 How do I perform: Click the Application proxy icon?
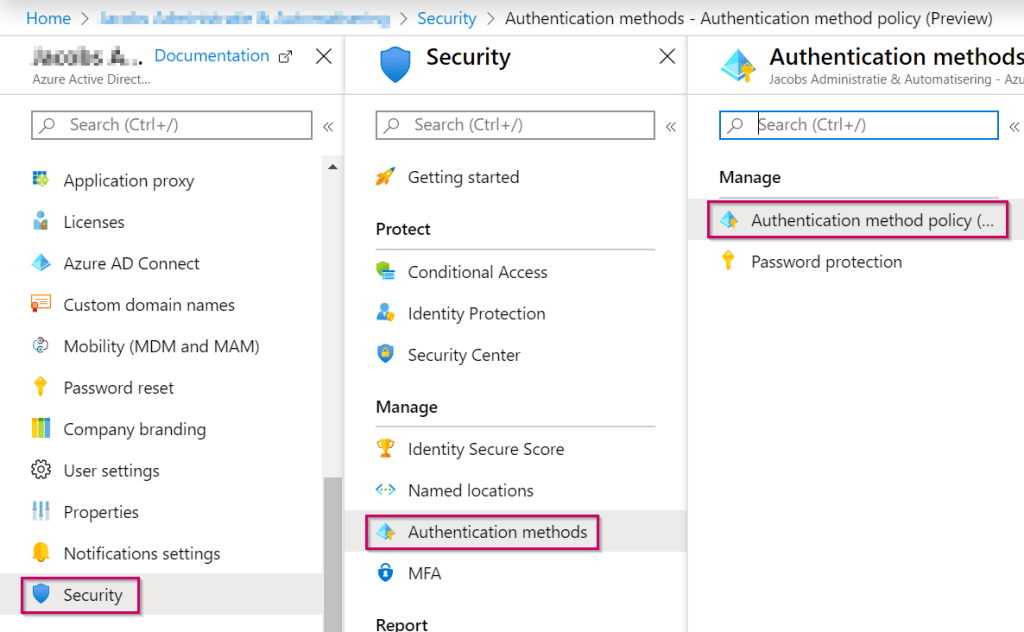pos(41,180)
